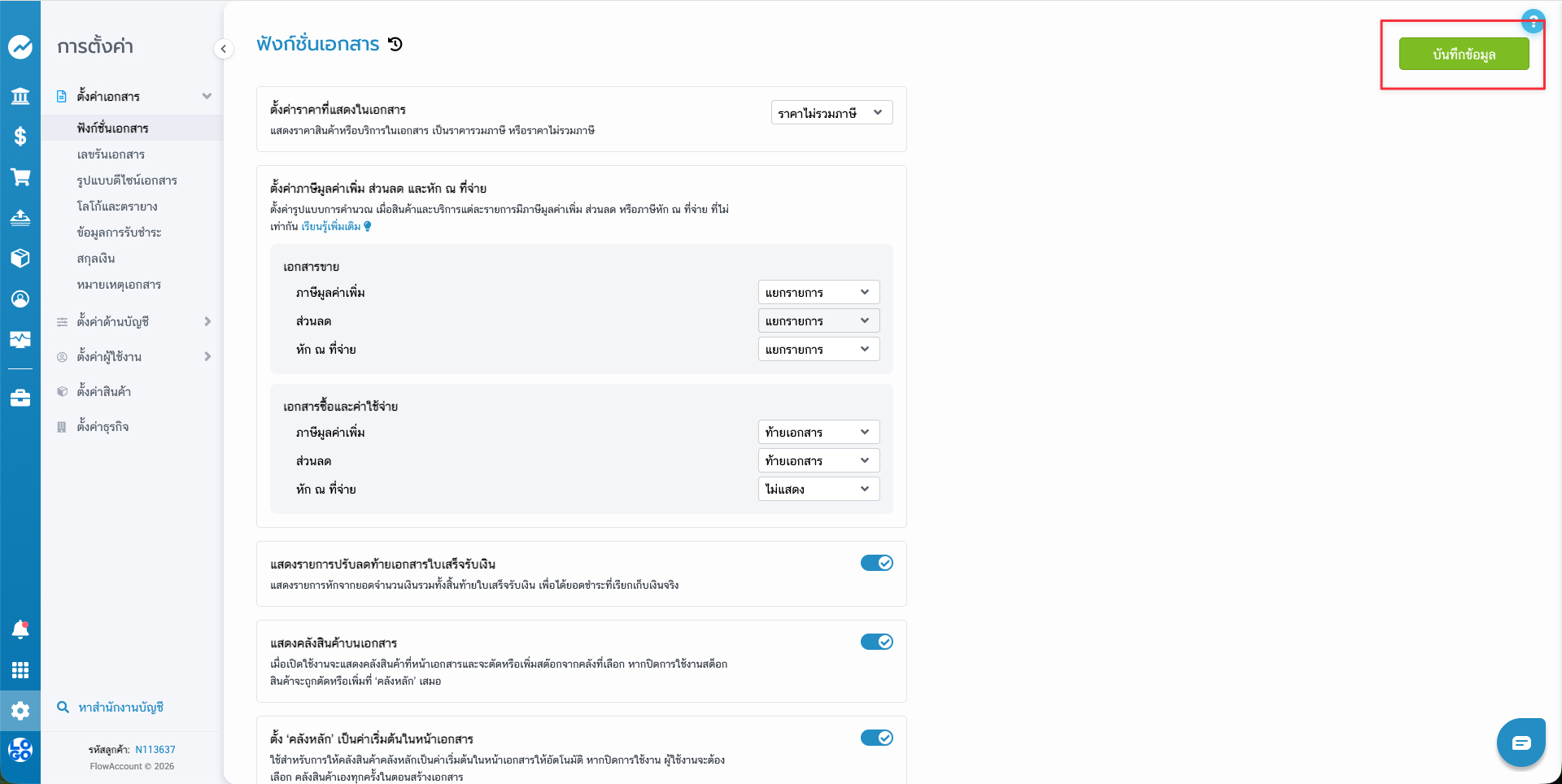Click the bank building sidebar icon
Screen dimensions: 1562x784
coord(20,97)
